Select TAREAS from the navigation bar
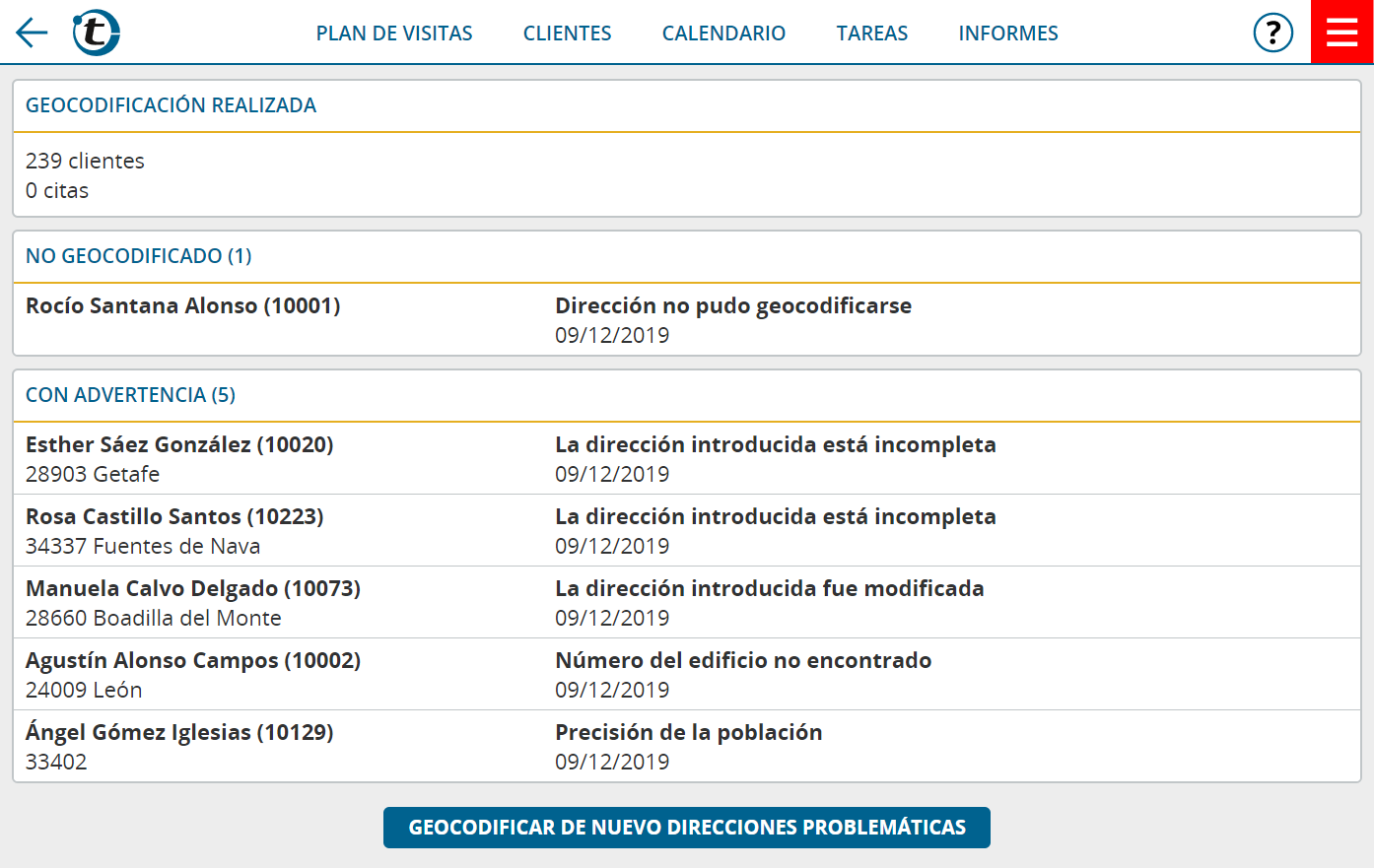 [x=872, y=33]
